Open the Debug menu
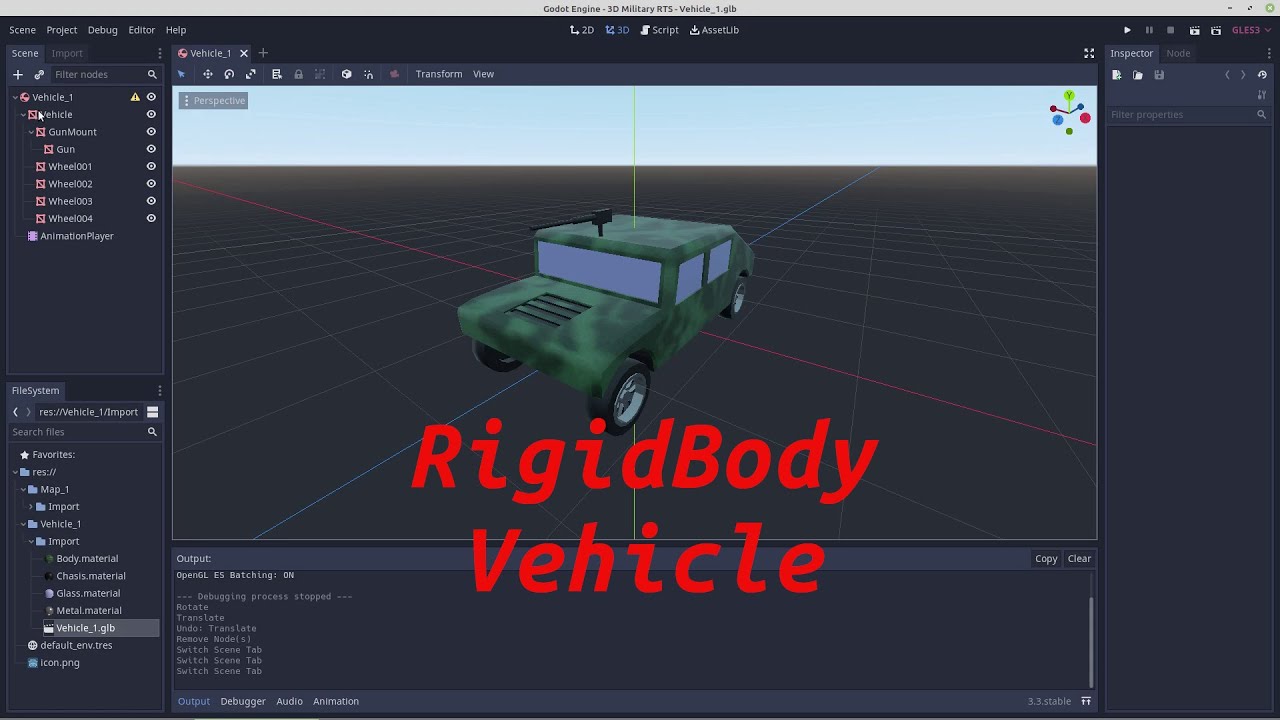Screen dimensions: 1280x720 tap(102, 30)
